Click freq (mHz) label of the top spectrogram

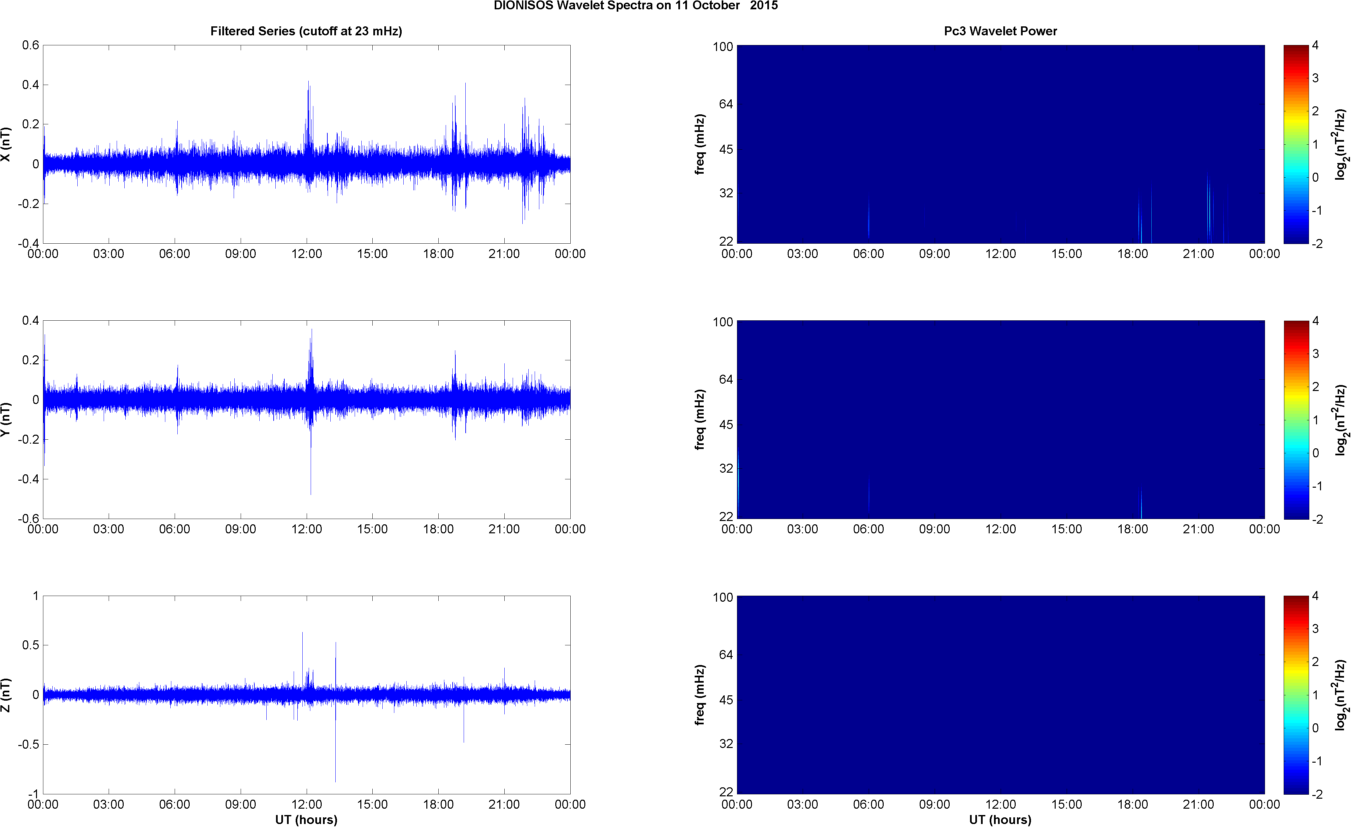coord(701,144)
